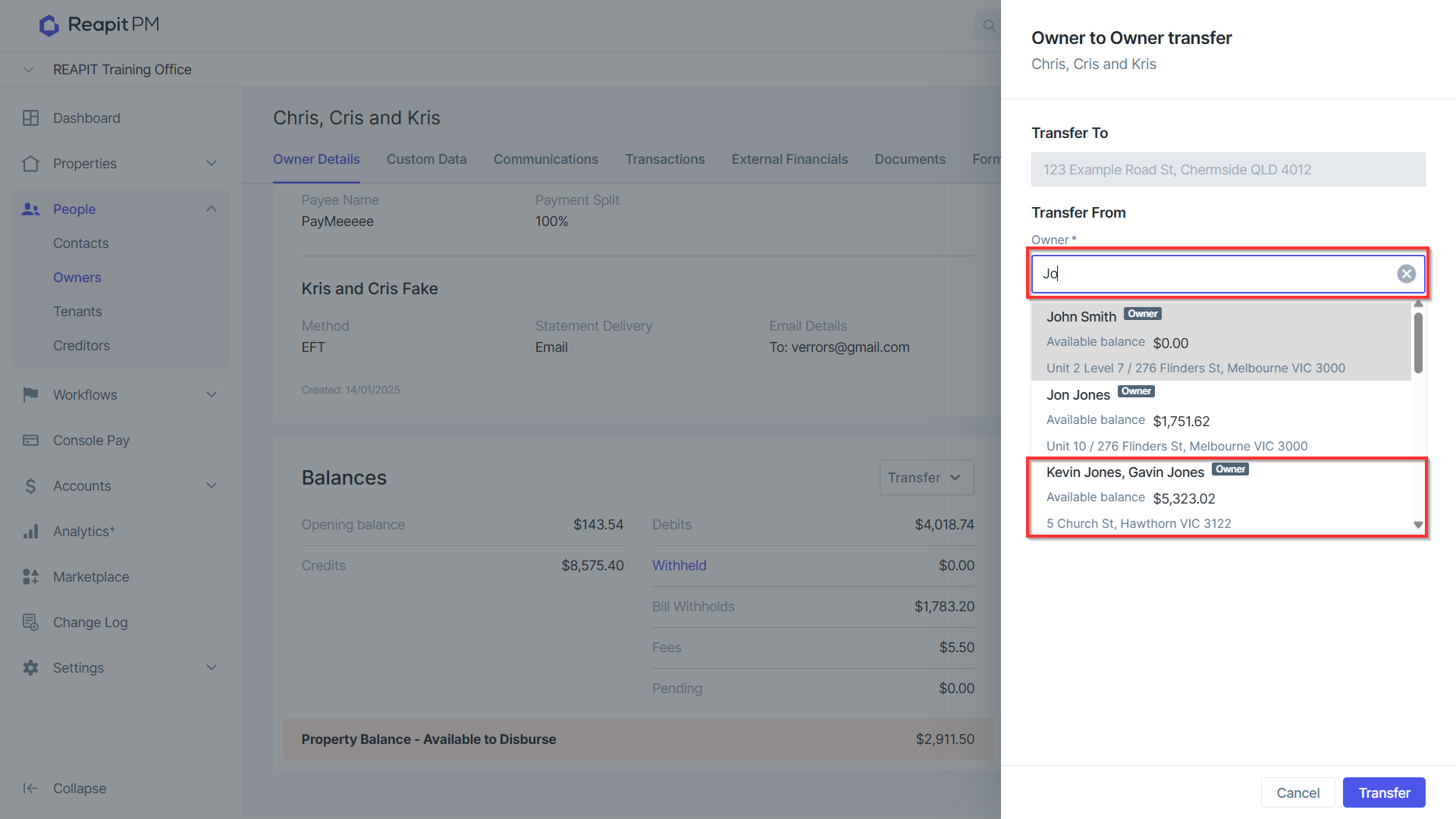Open the Documents tab
Screen dimensions: 1456x819
tap(910, 159)
